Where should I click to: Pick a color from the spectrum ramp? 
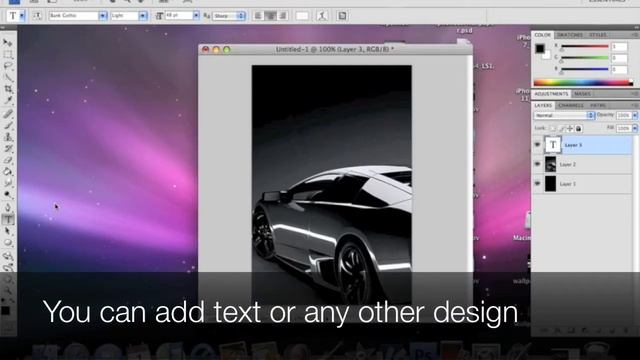click(583, 82)
